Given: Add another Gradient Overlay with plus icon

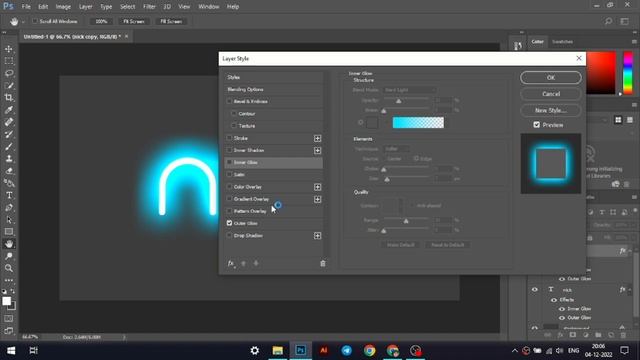Looking at the screenshot, I should click(x=318, y=199).
